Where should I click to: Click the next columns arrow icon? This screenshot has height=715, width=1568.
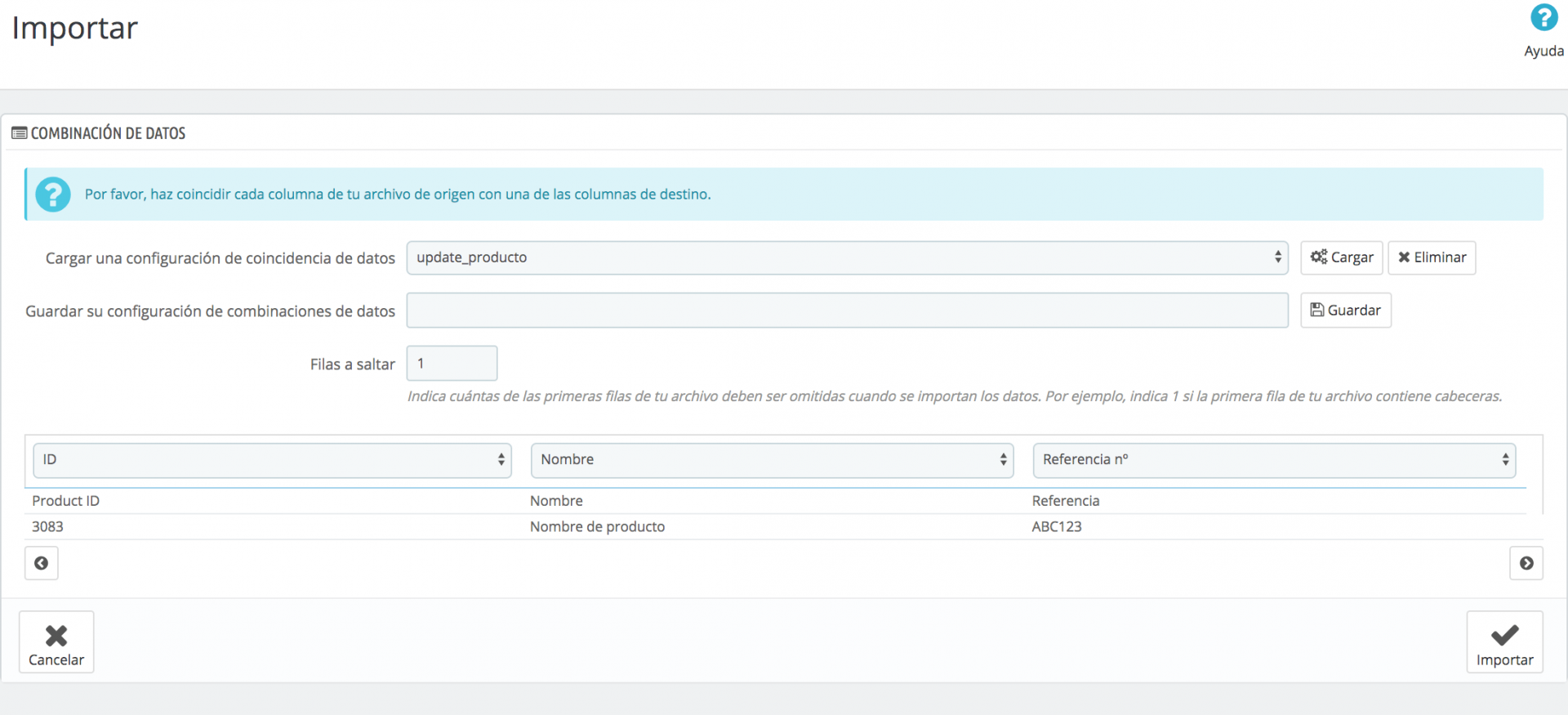(x=1526, y=563)
